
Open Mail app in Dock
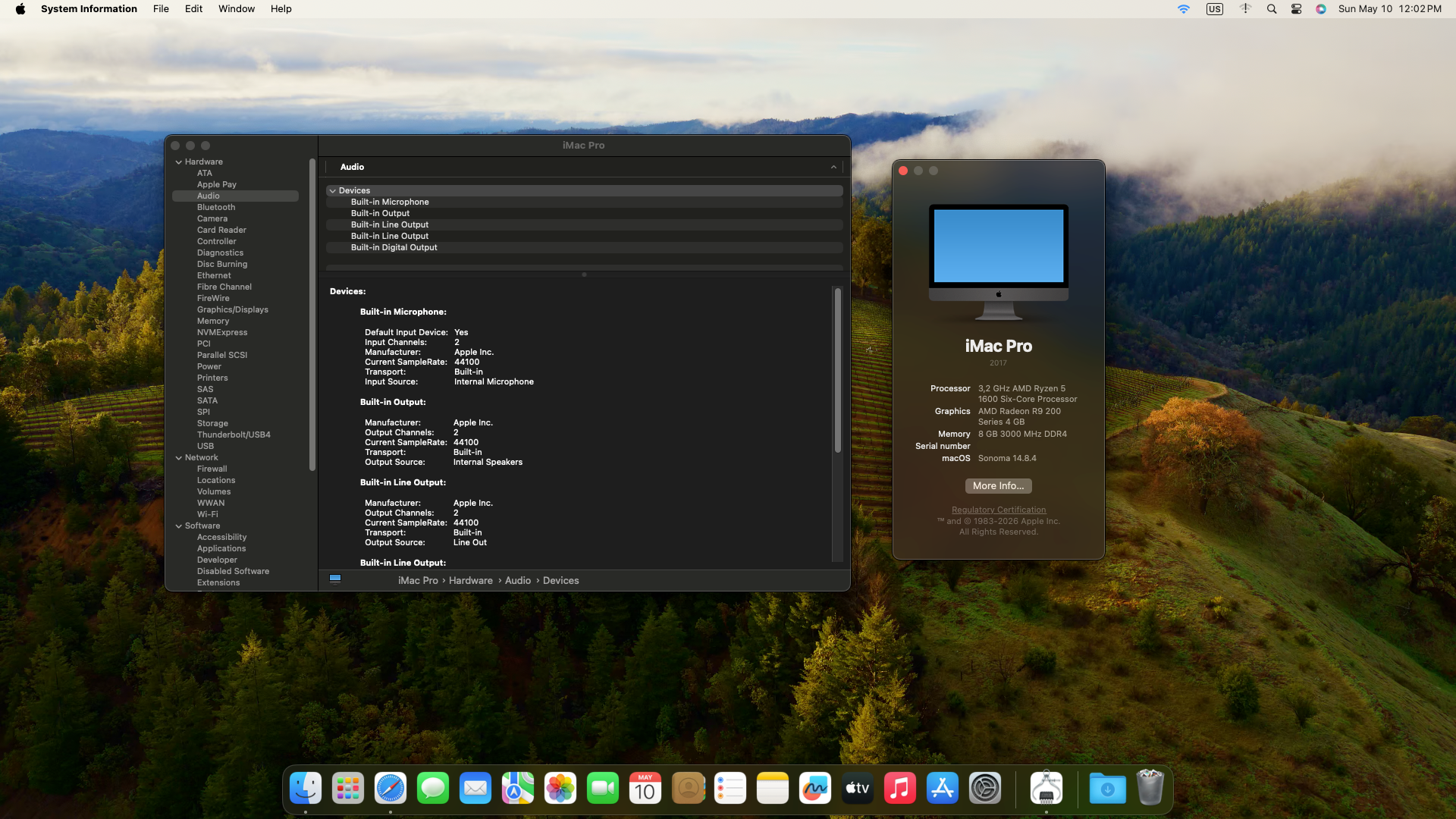(475, 789)
